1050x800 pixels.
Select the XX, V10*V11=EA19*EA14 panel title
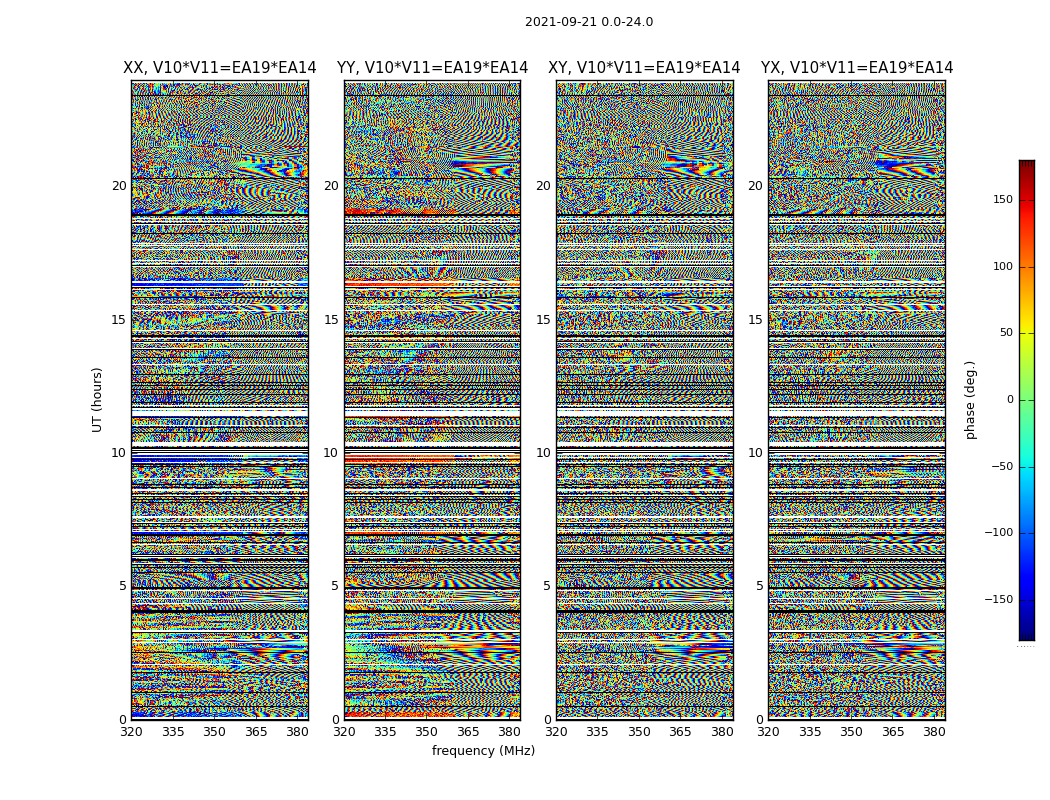[220, 68]
